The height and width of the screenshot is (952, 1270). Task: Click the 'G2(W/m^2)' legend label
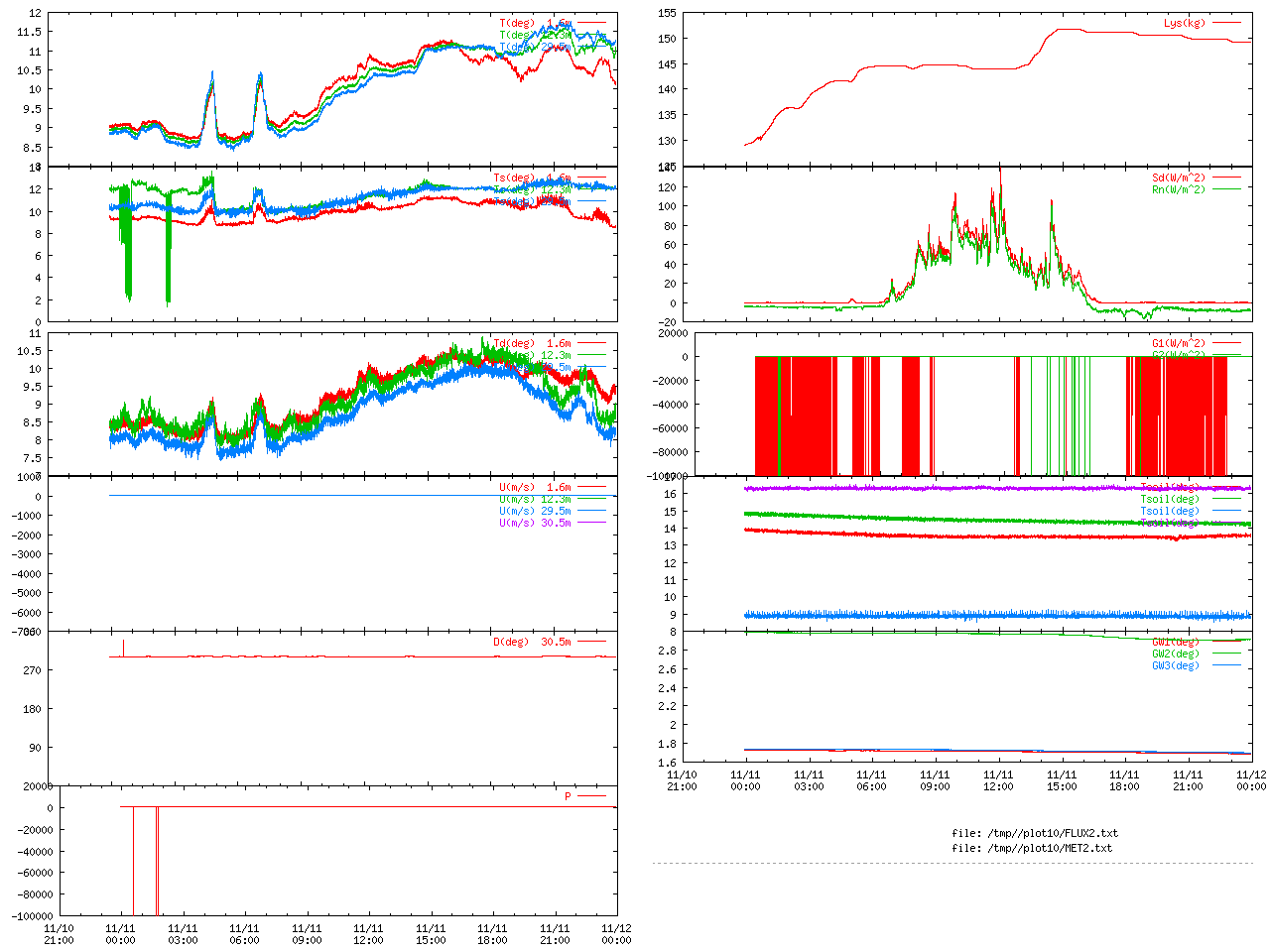[x=1179, y=355]
